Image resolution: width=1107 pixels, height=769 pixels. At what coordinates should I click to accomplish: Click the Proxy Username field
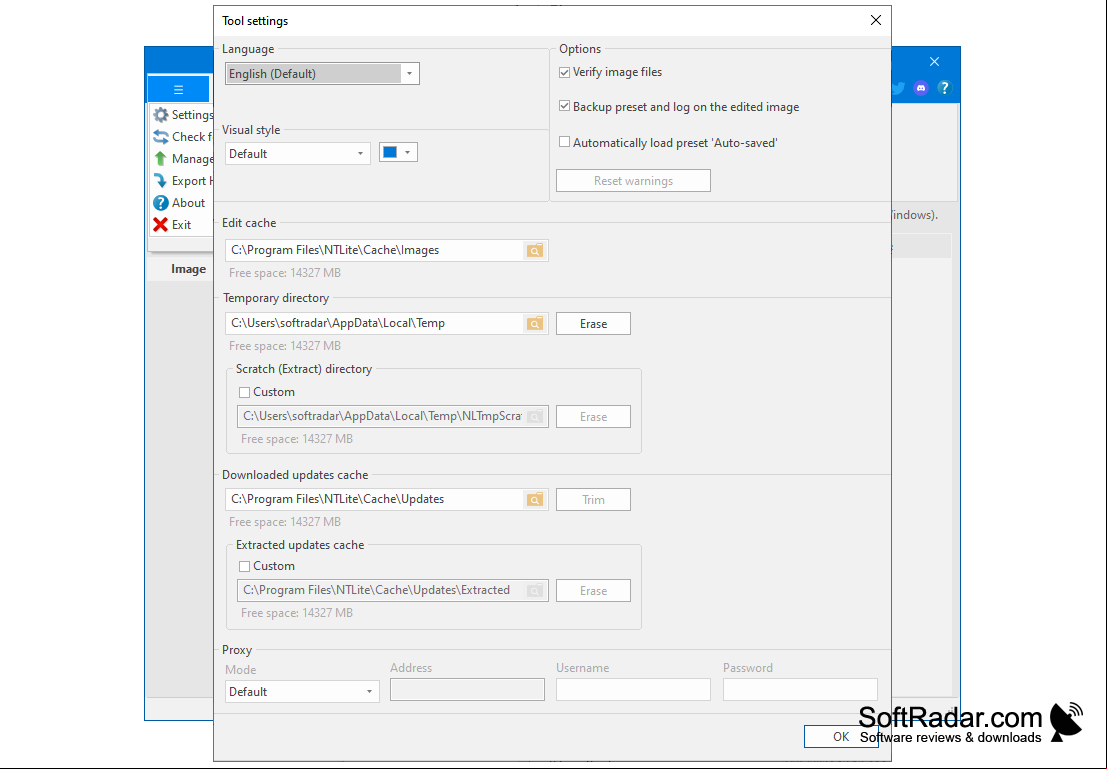click(x=633, y=689)
